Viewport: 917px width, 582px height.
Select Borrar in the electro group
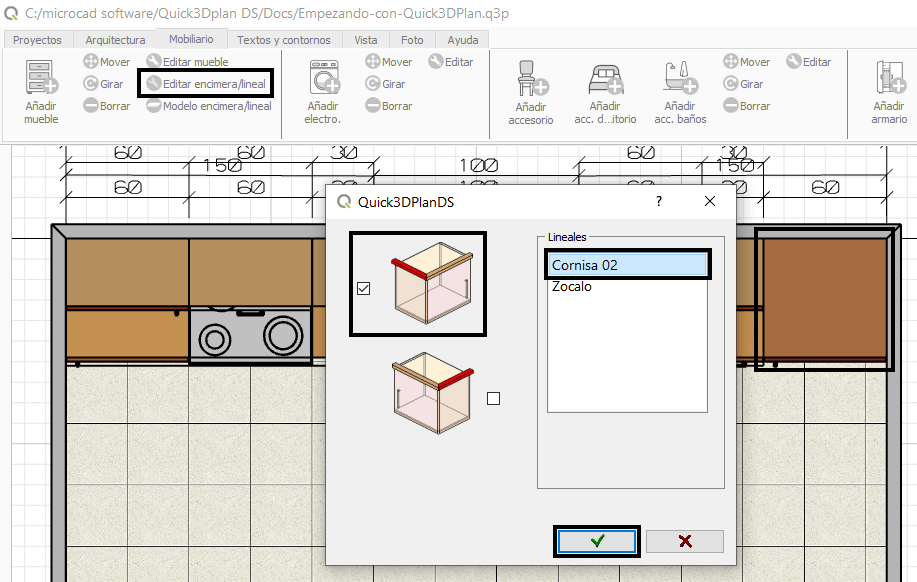pos(389,106)
